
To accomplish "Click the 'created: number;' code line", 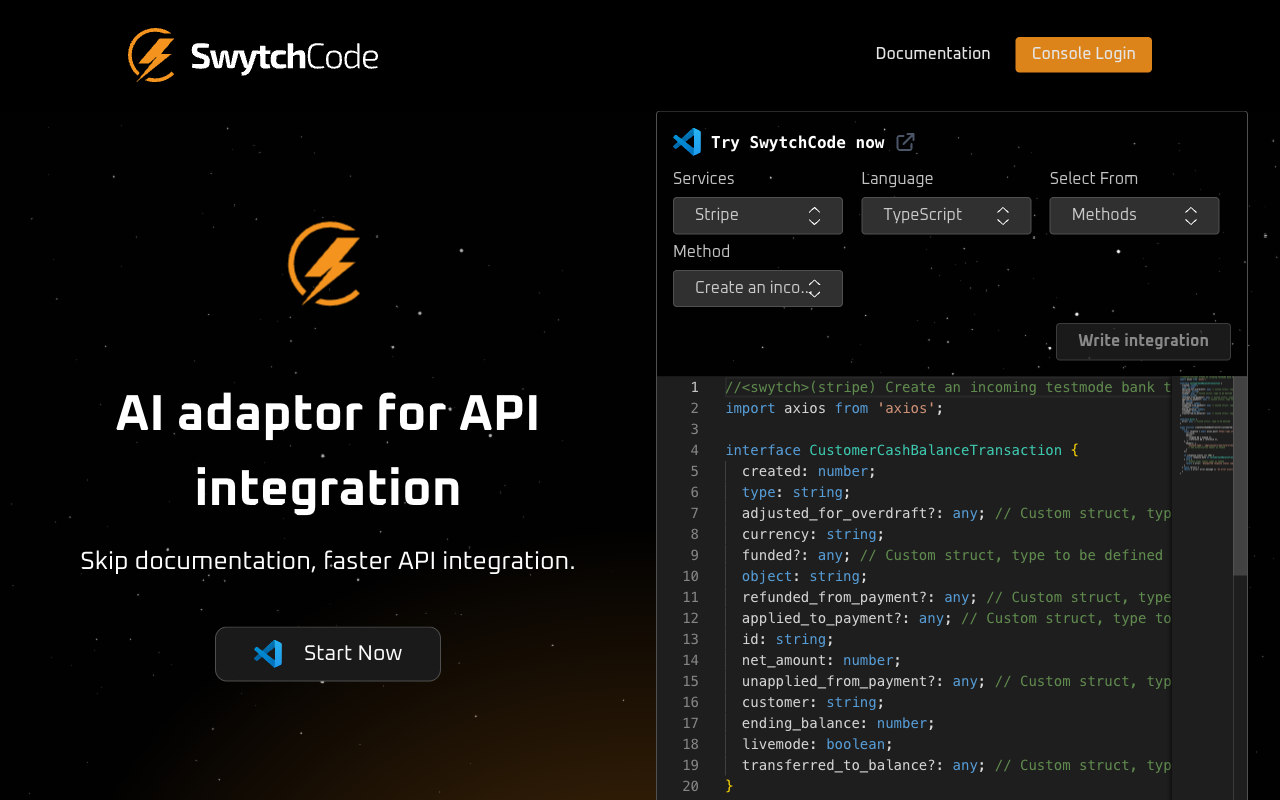I will click(809, 471).
